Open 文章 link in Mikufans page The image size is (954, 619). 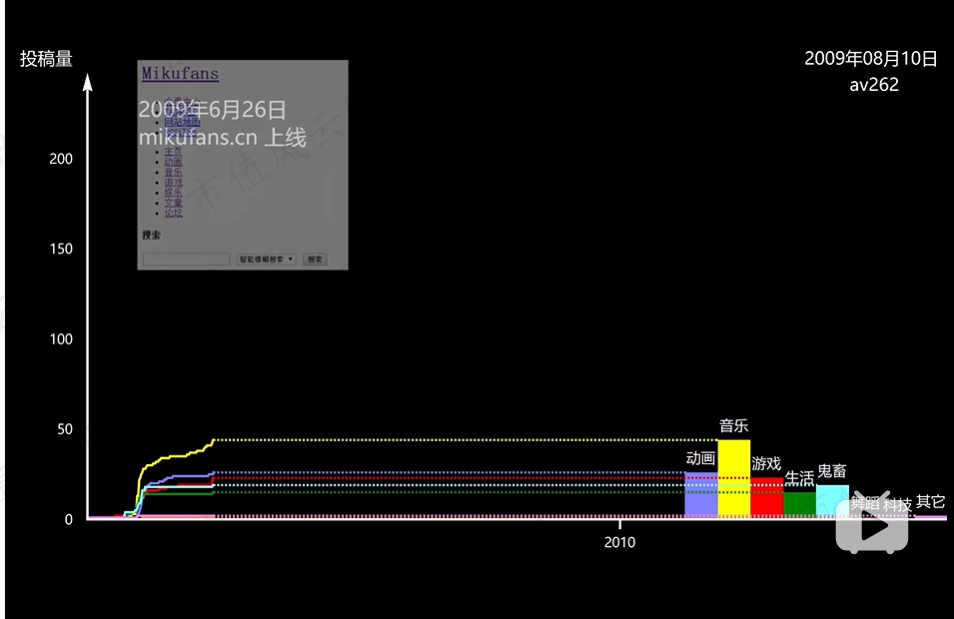click(x=173, y=203)
